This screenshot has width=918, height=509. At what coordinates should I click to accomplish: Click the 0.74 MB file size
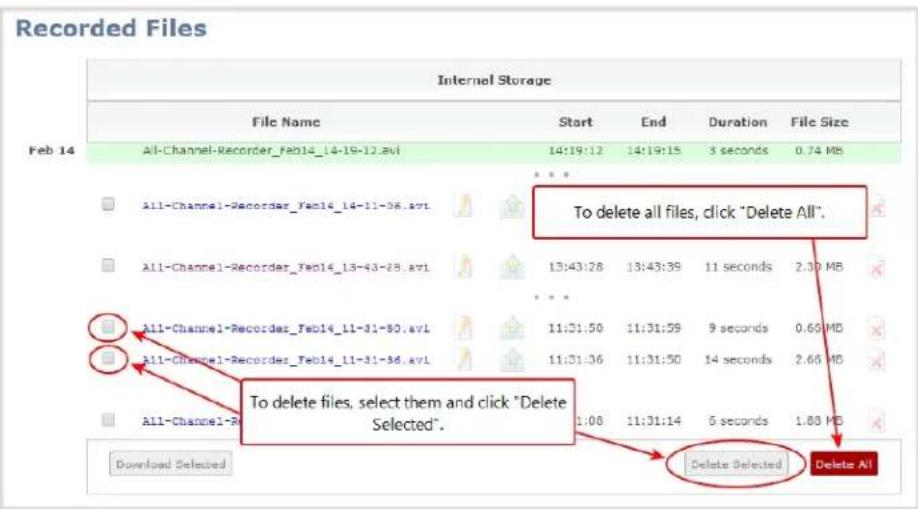point(819,151)
